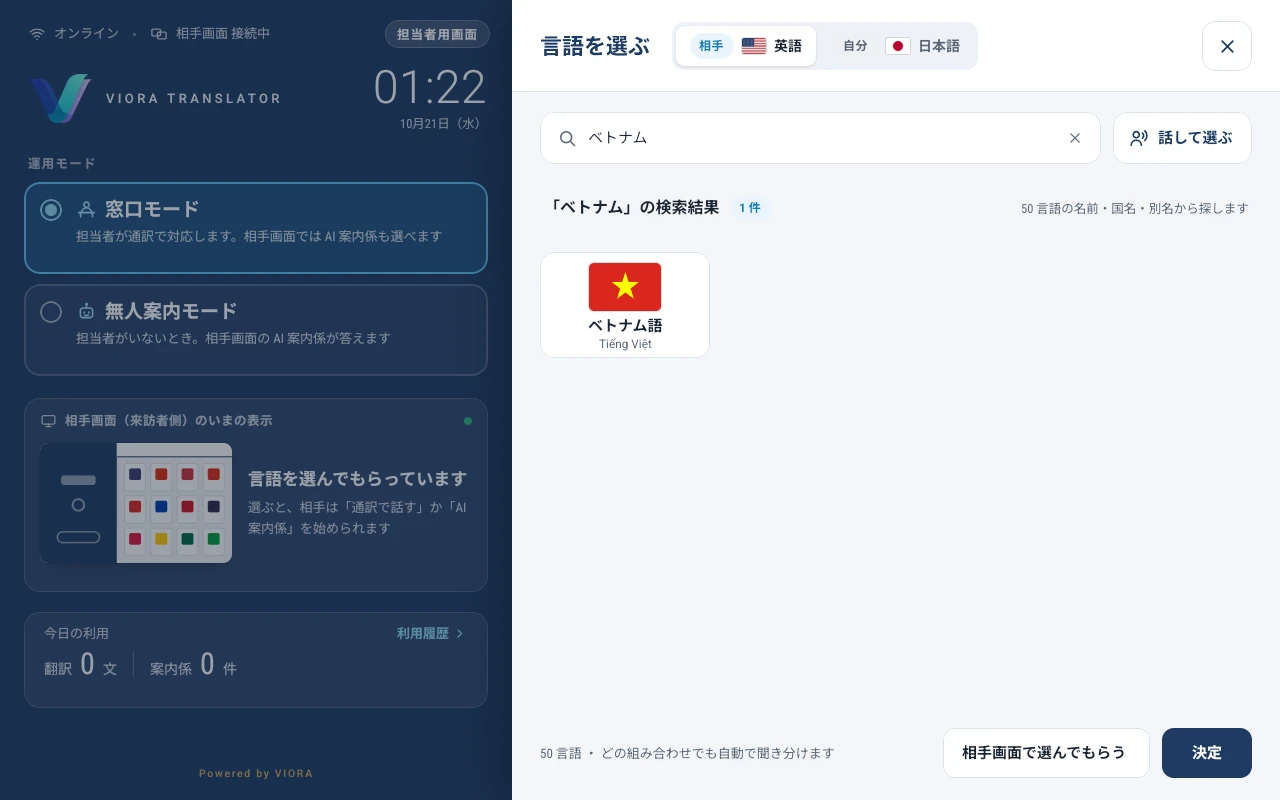Click the 1件 result count badge
Screen dimensions: 1280x800
(x=749, y=208)
